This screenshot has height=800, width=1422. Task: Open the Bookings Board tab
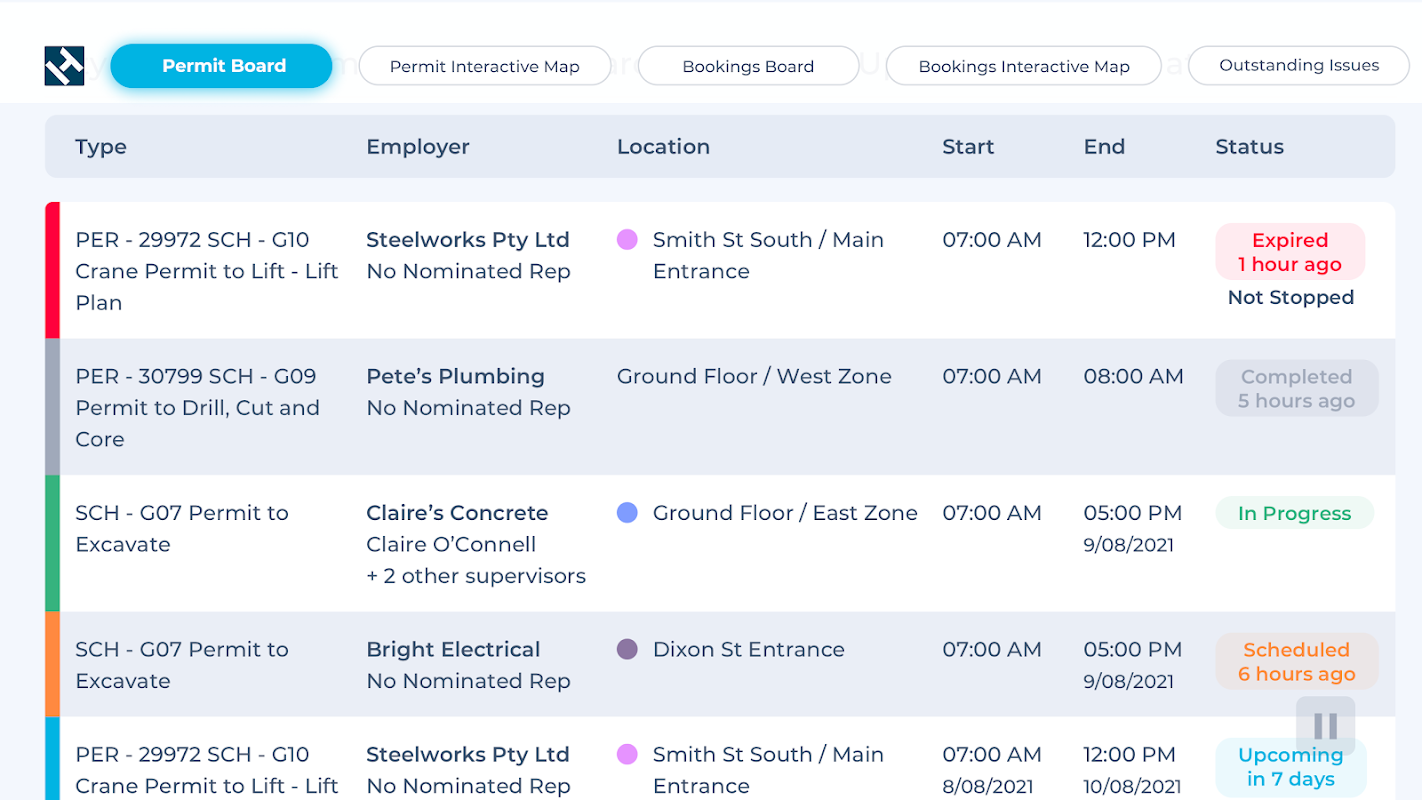pos(747,66)
